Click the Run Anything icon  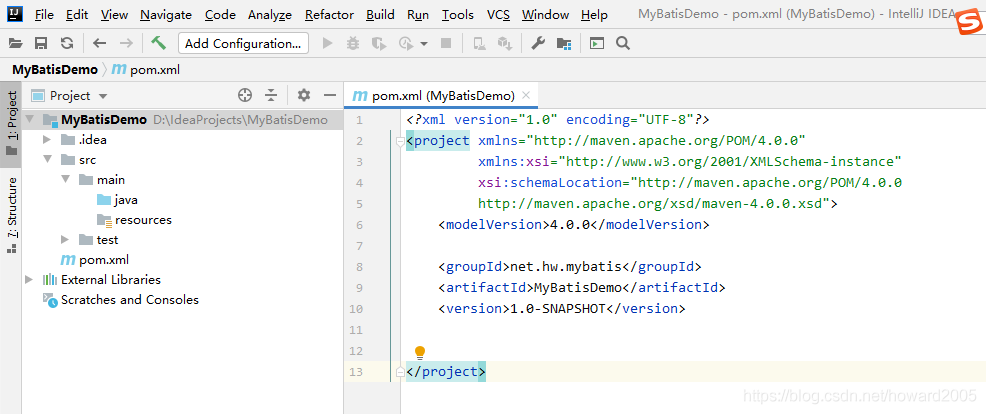tap(596, 43)
